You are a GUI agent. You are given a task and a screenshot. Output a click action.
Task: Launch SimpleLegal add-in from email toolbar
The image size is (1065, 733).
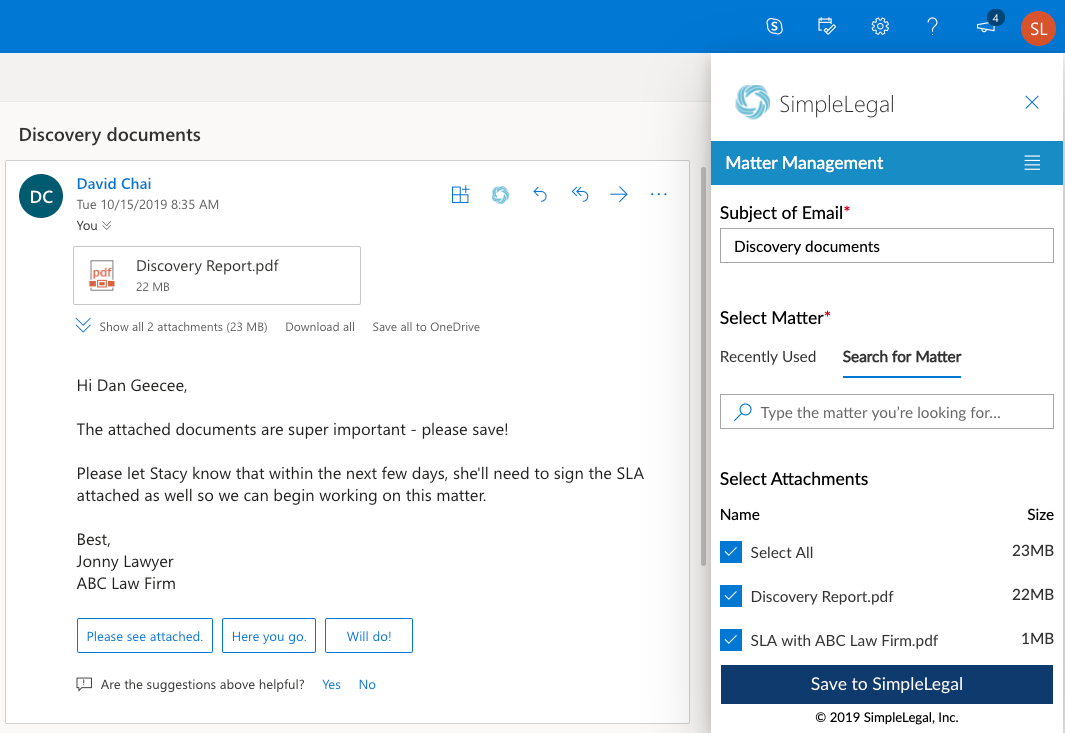(500, 195)
